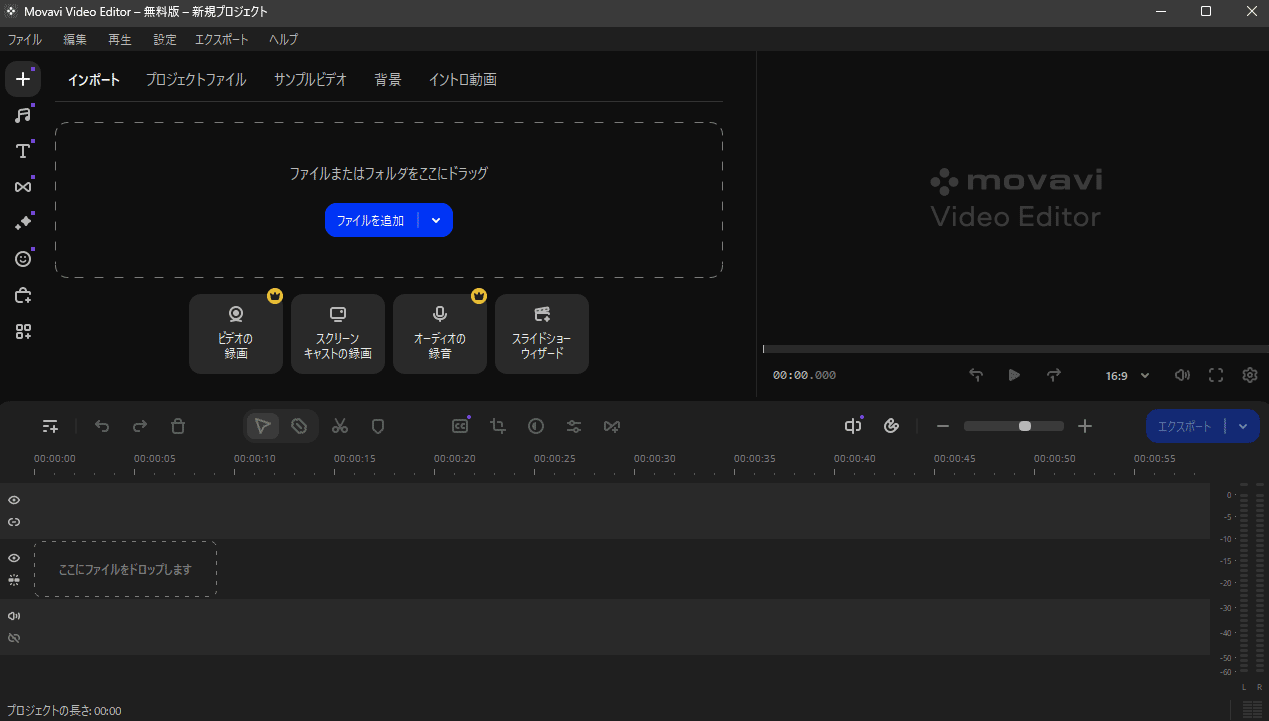Image resolution: width=1269 pixels, height=721 pixels.
Task: Split the clip with the scissors icon
Action: [x=340, y=426]
